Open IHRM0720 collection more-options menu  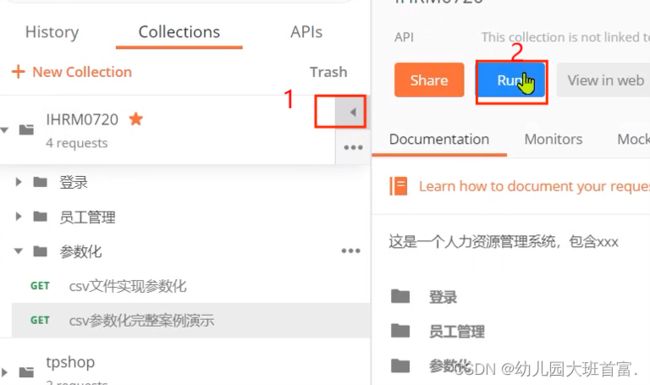click(353, 147)
